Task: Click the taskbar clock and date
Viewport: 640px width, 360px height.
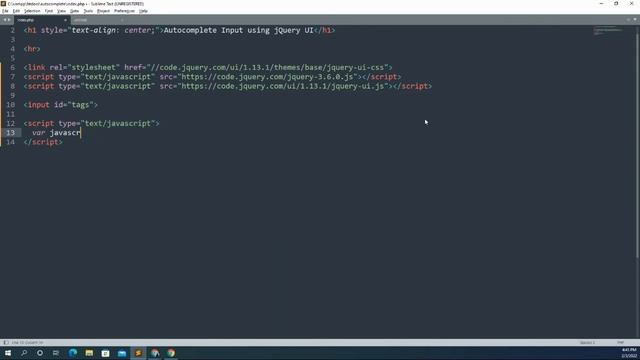Action: pyautogui.click(x=629, y=353)
